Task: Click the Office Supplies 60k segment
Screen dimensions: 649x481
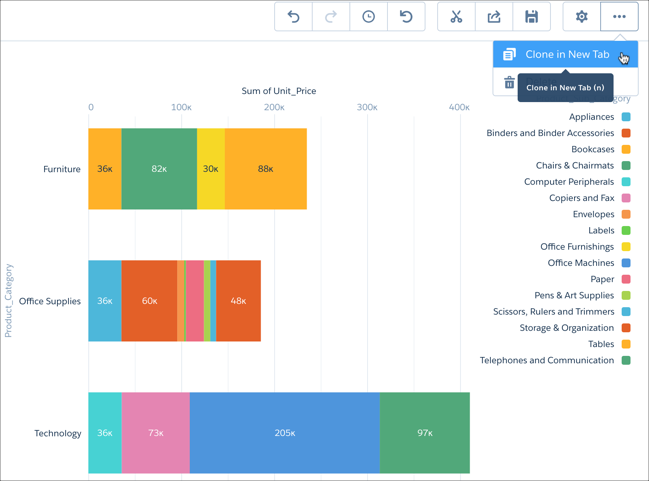Action: point(149,301)
